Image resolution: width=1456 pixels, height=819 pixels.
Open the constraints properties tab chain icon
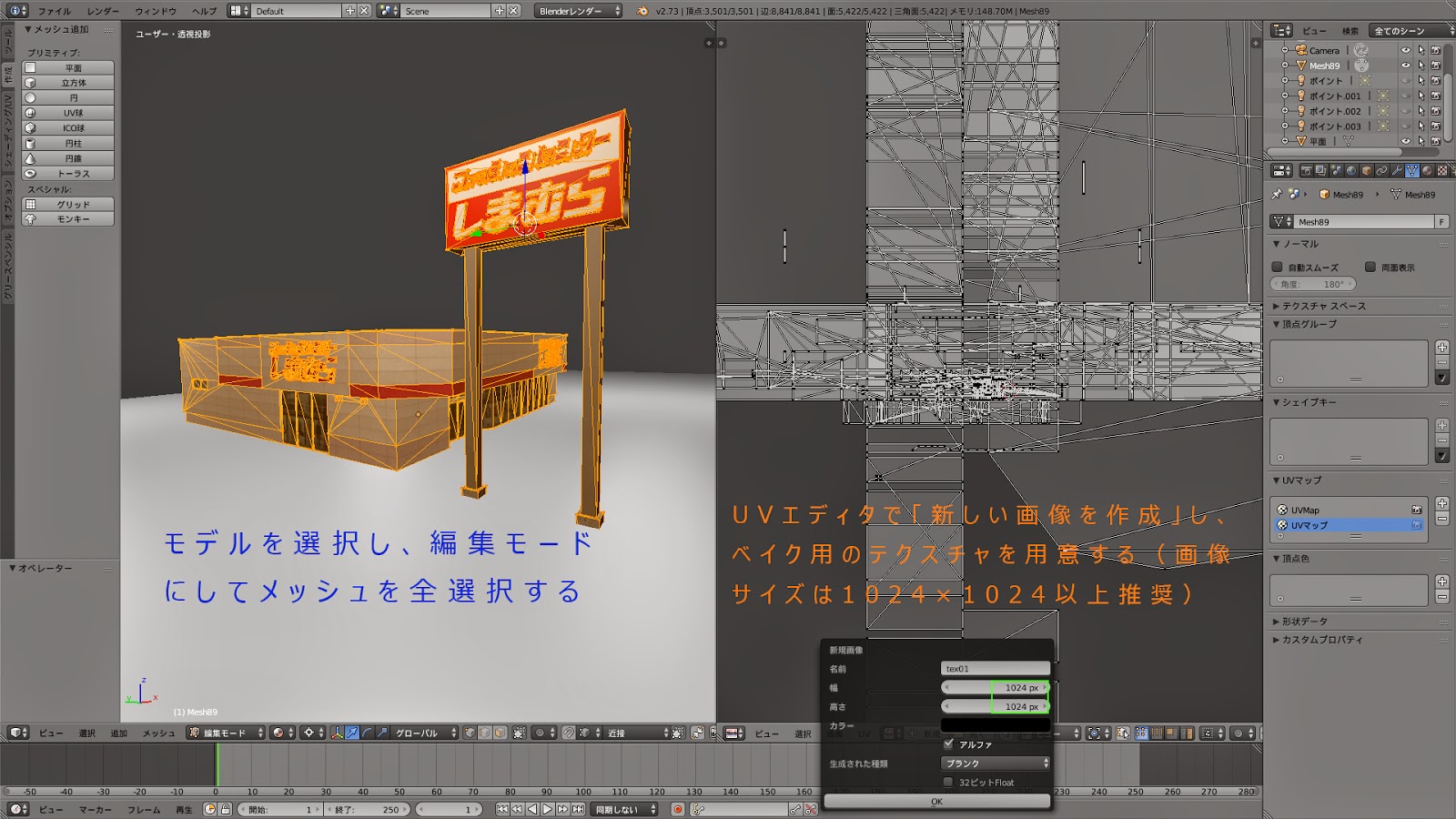pos(1382,170)
